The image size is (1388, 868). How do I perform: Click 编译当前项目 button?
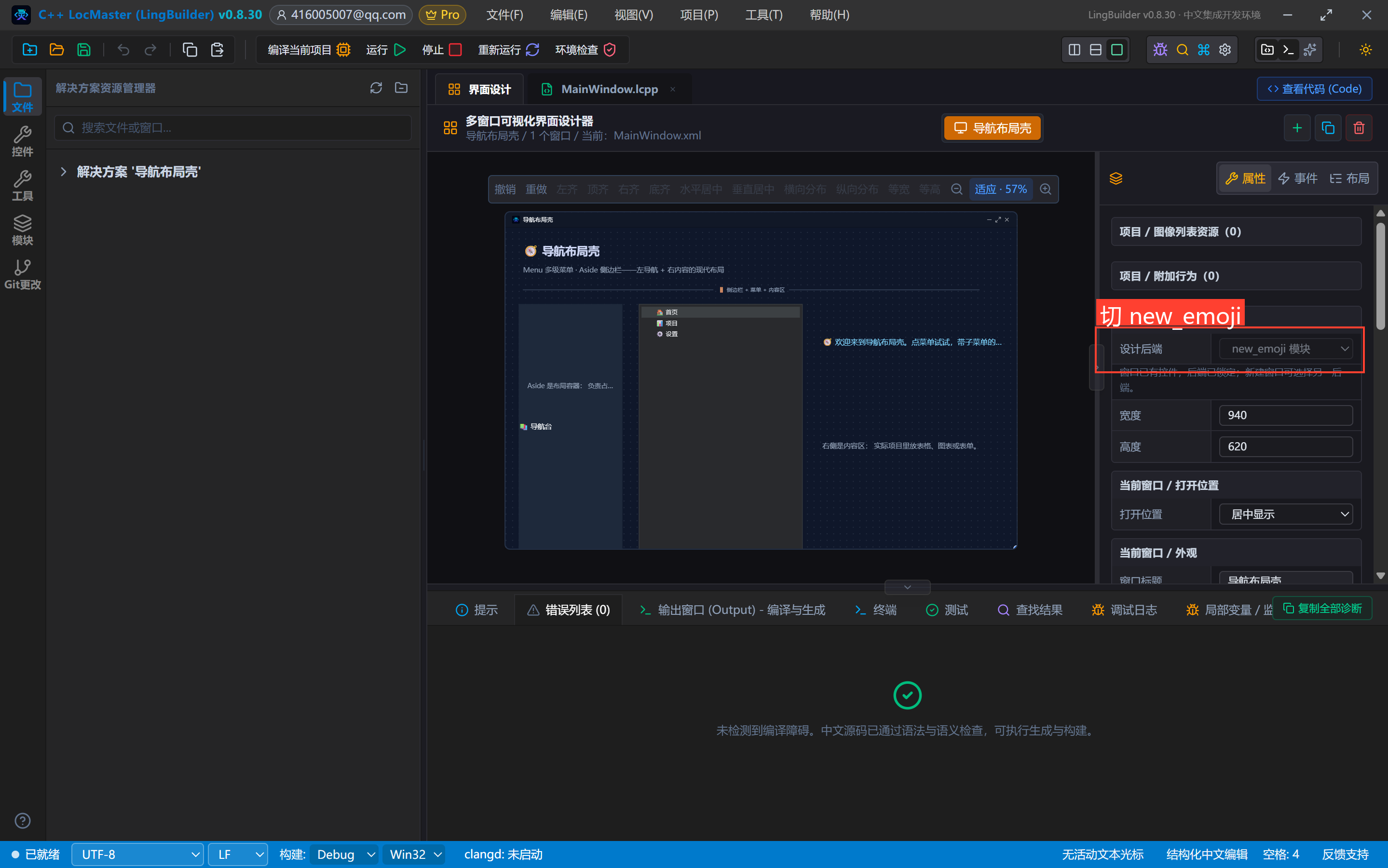pyautogui.click(x=310, y=50)
